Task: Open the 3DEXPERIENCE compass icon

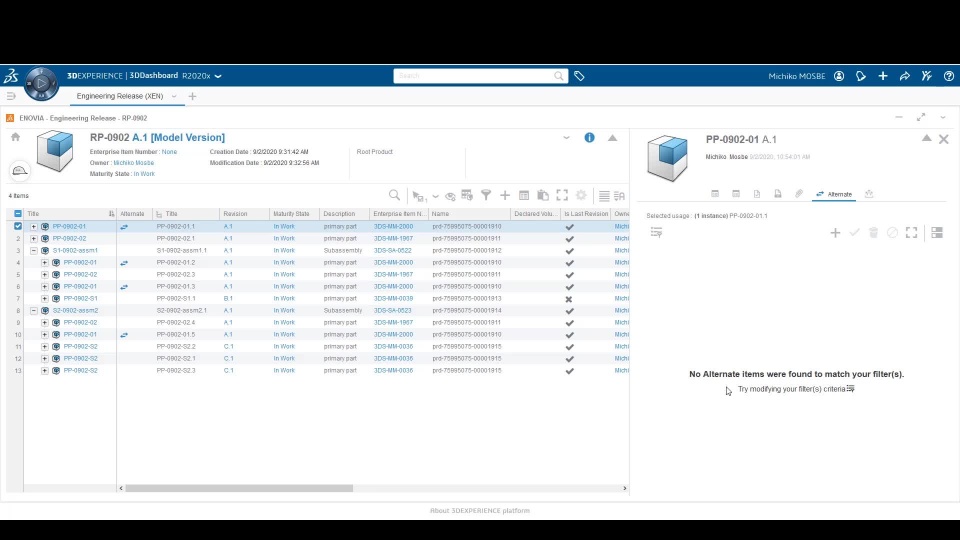Action: click(41, 83)
